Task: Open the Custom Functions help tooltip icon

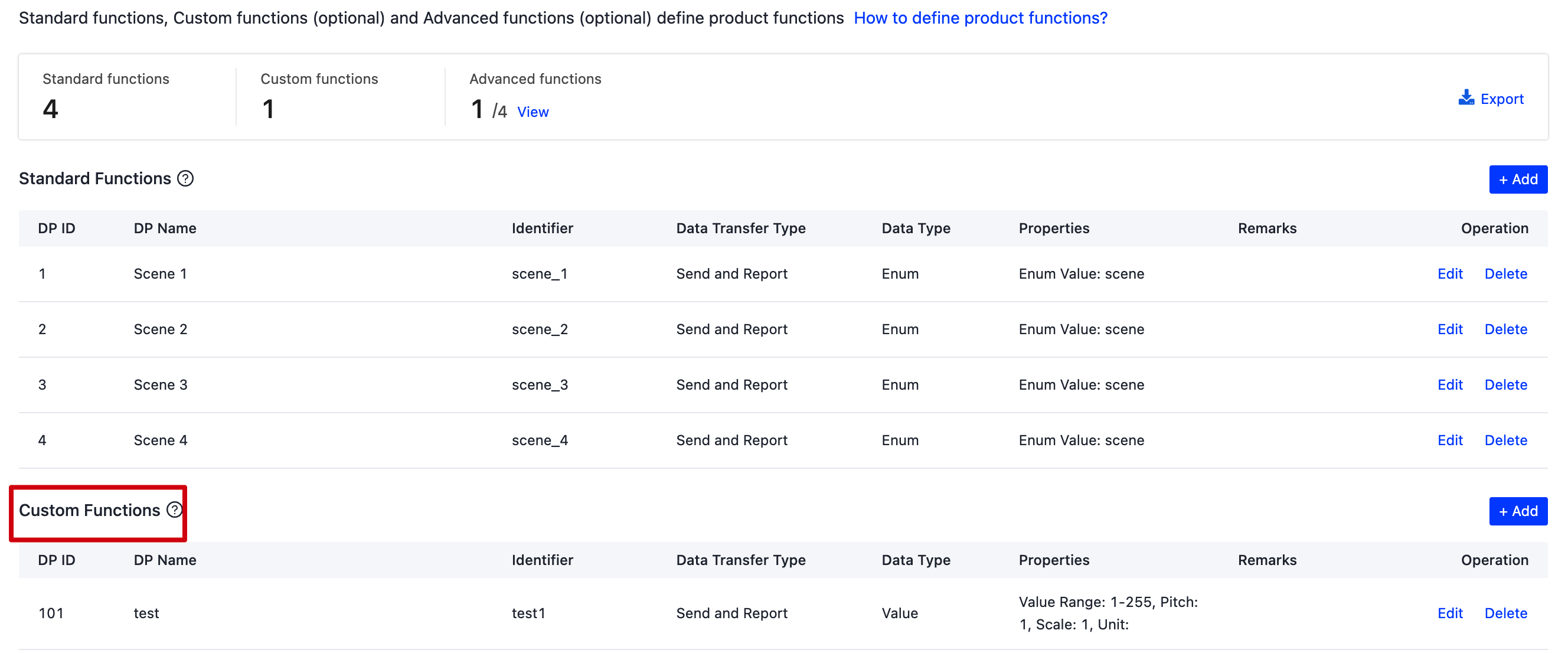Action: click(x=174, y=510)
